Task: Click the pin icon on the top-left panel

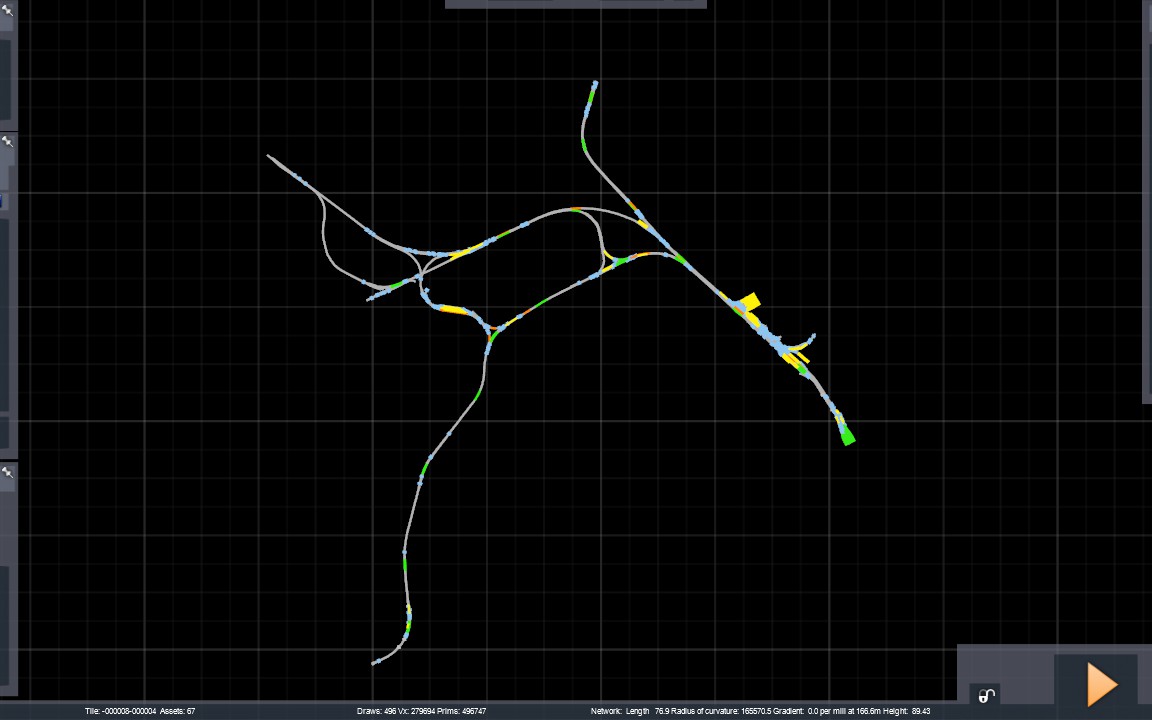Action: coord(7,10)
